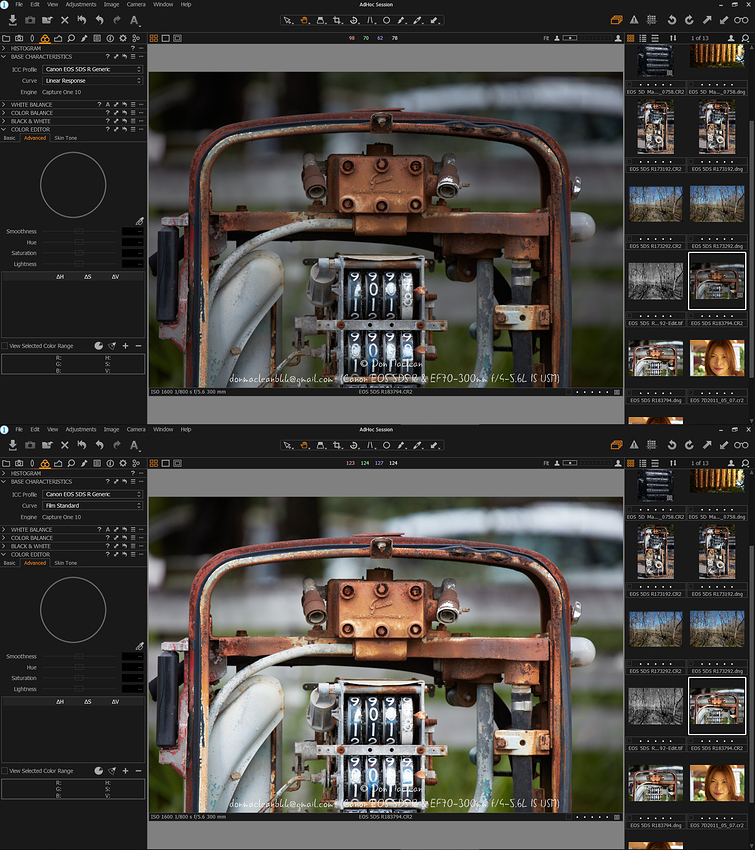Toggle multi-view viewer mode in upper window
Image resolution: width=755 pixels, height=850 pixels.
[154, 38]
